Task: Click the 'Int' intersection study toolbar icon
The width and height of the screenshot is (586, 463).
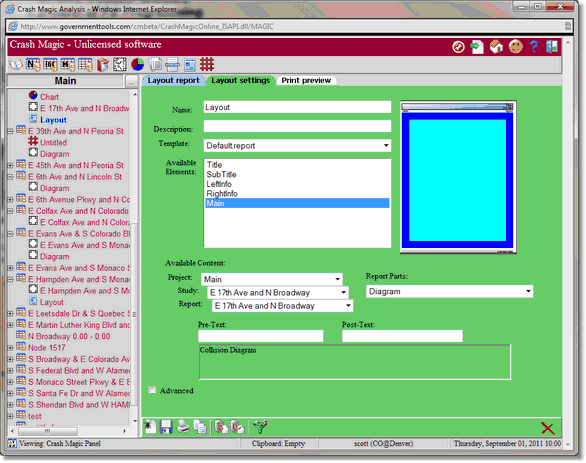Action: click(x=50, y=65)
